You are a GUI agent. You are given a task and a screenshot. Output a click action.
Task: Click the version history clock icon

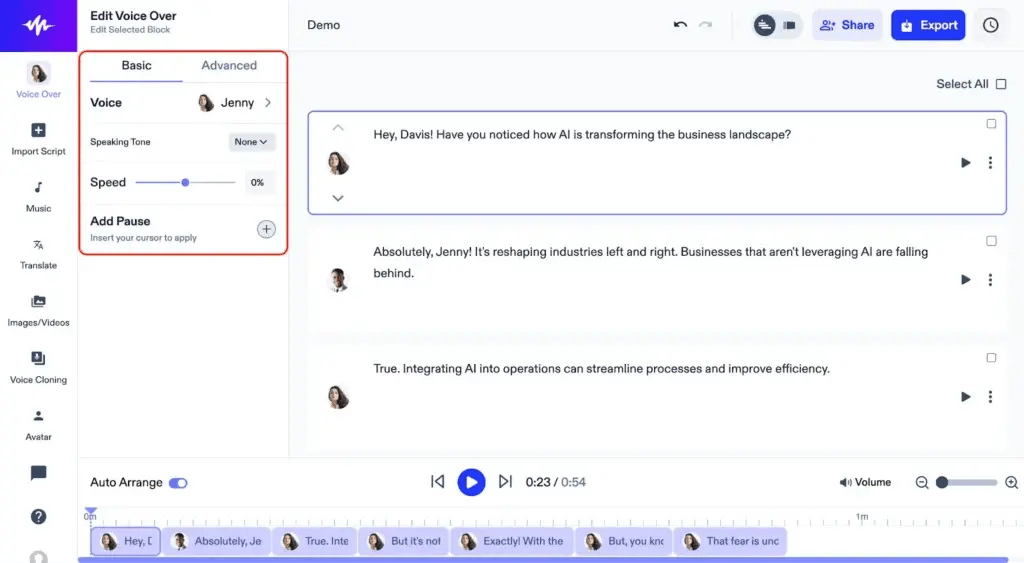(990, 25)
